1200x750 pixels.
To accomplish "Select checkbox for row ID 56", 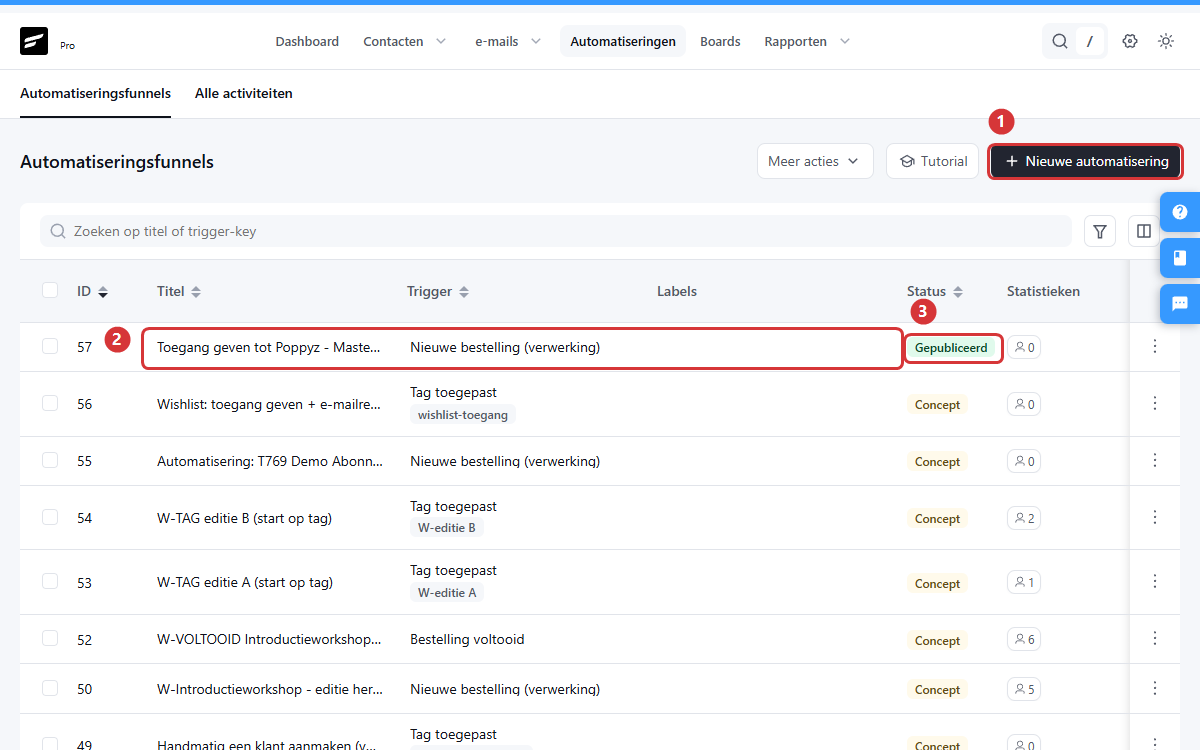I will click(50, 403).
